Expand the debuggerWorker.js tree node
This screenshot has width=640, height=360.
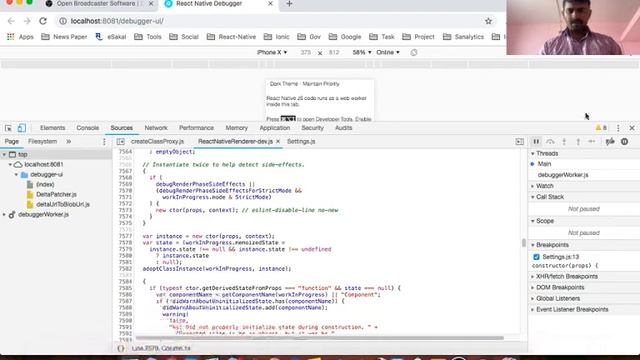click(4, 215)
